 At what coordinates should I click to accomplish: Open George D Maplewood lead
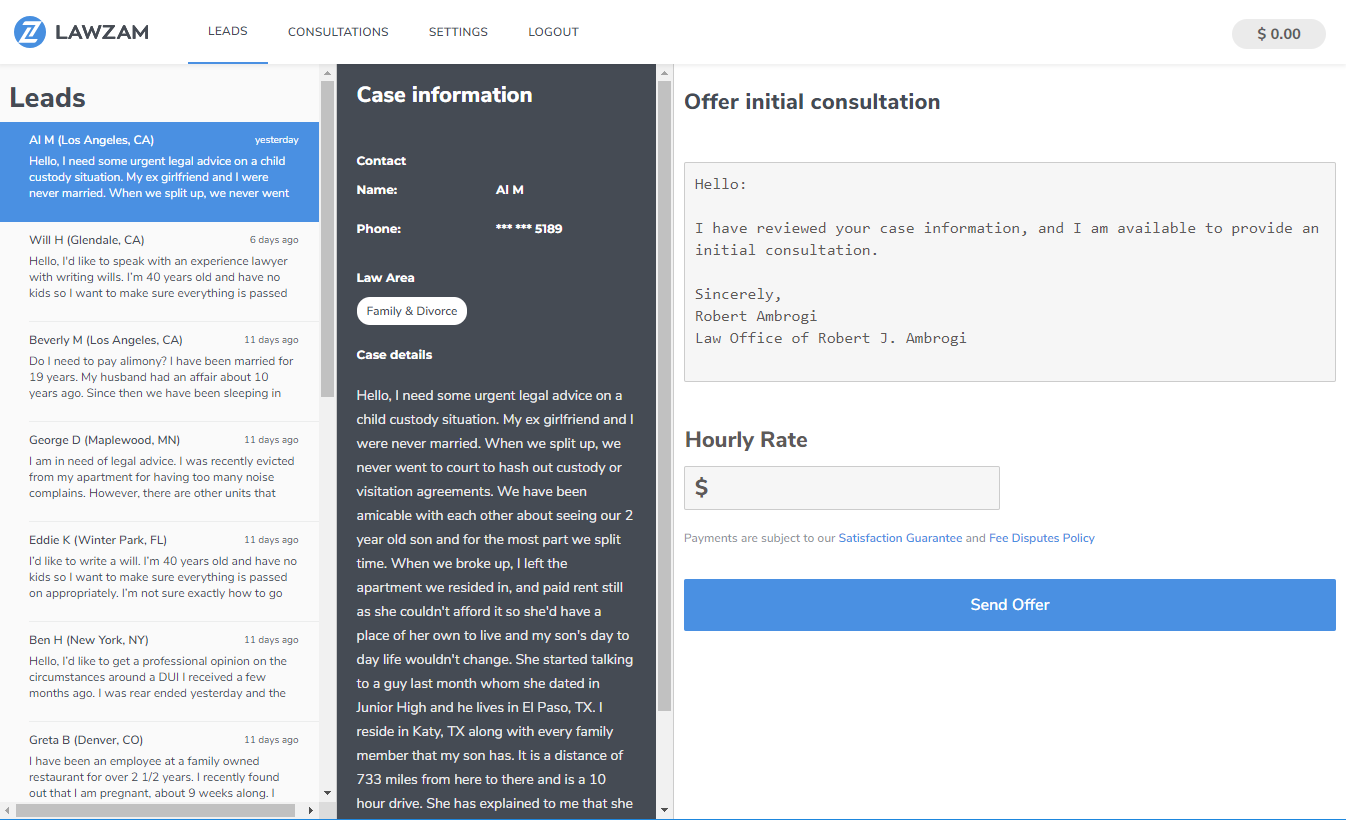[160, 471]
